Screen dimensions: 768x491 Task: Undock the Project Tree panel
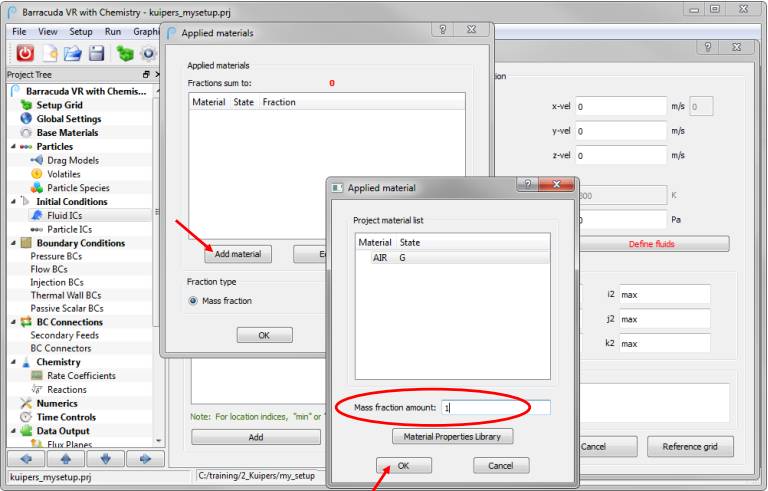[x=146, y=74]
